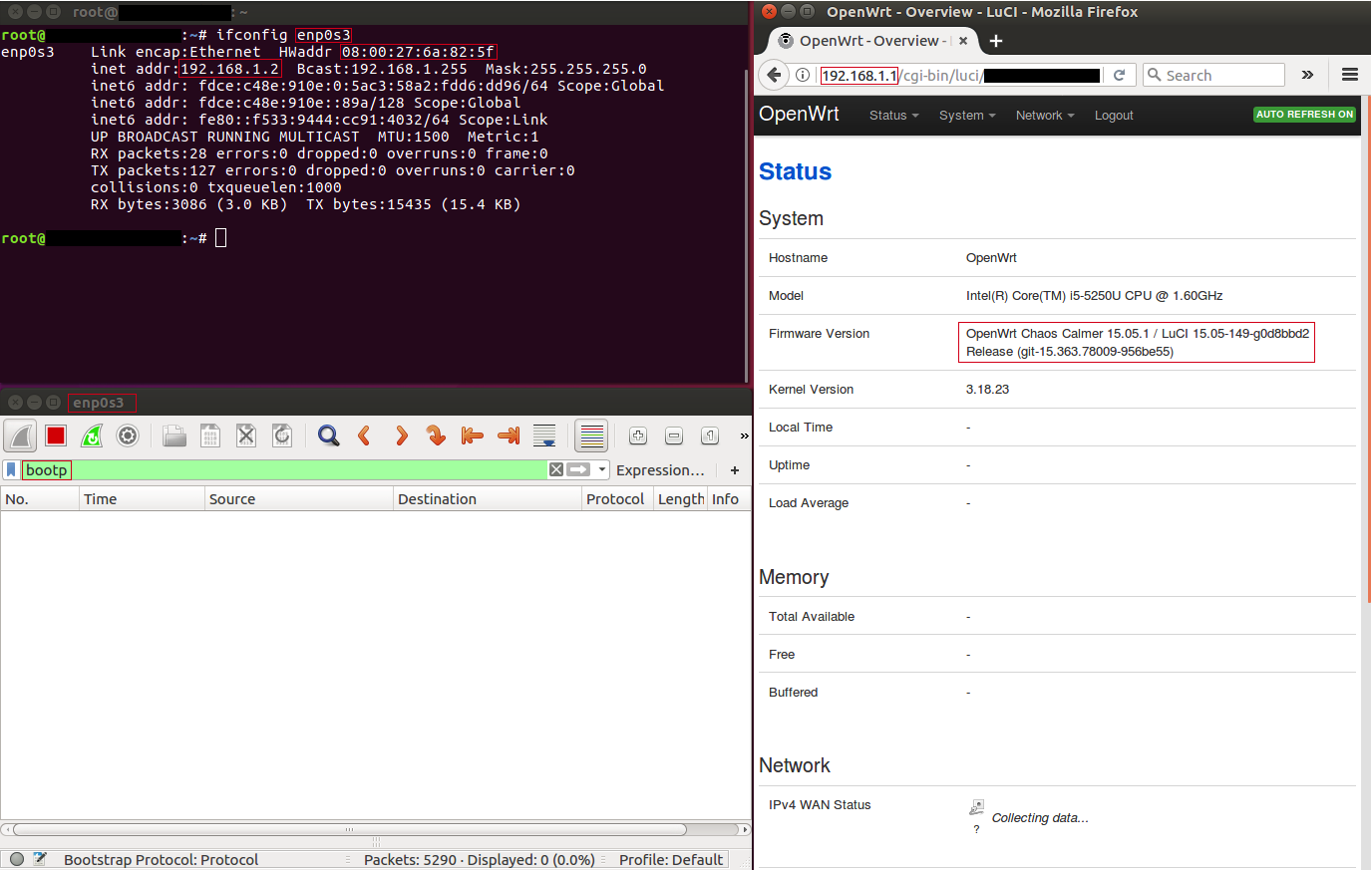Open Wireshark capture options gear
This screenshot has height=870, width=1372.
point(128,435)
